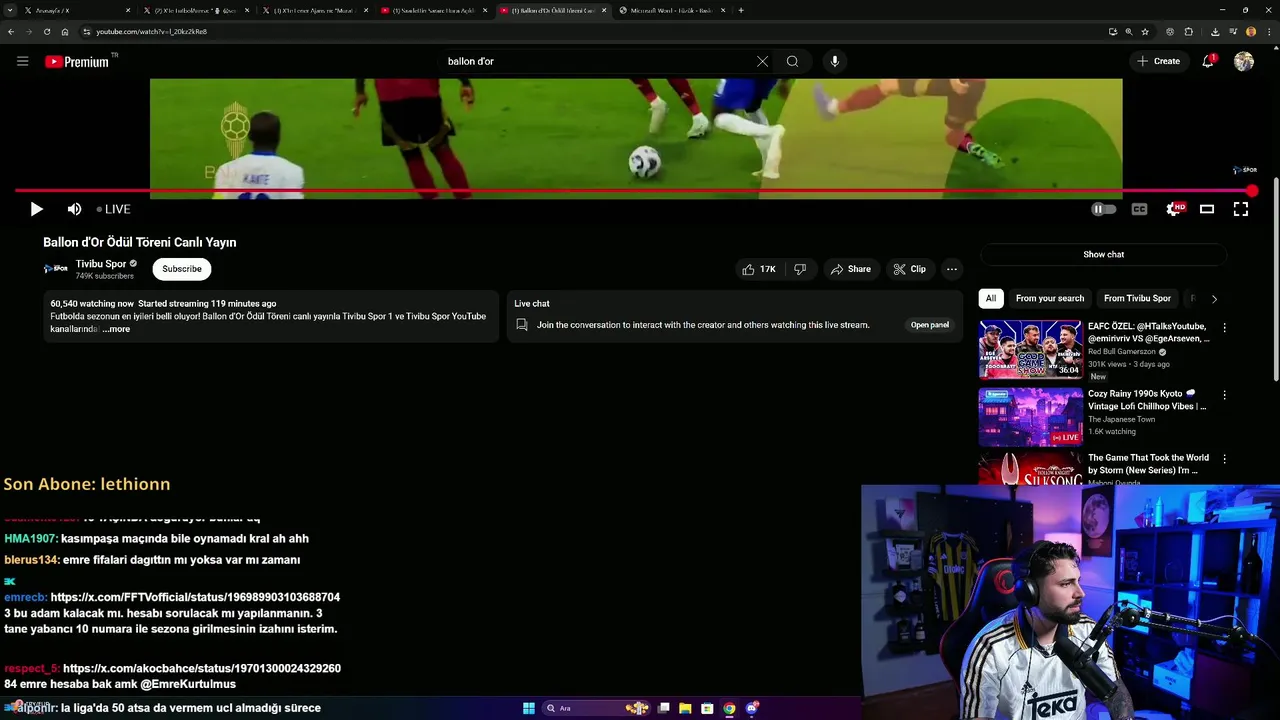The width and height of the screenshot is (1280, 720).
Task: Open the Tivibu Spor channel name link
Action: [x=101, y=264]
